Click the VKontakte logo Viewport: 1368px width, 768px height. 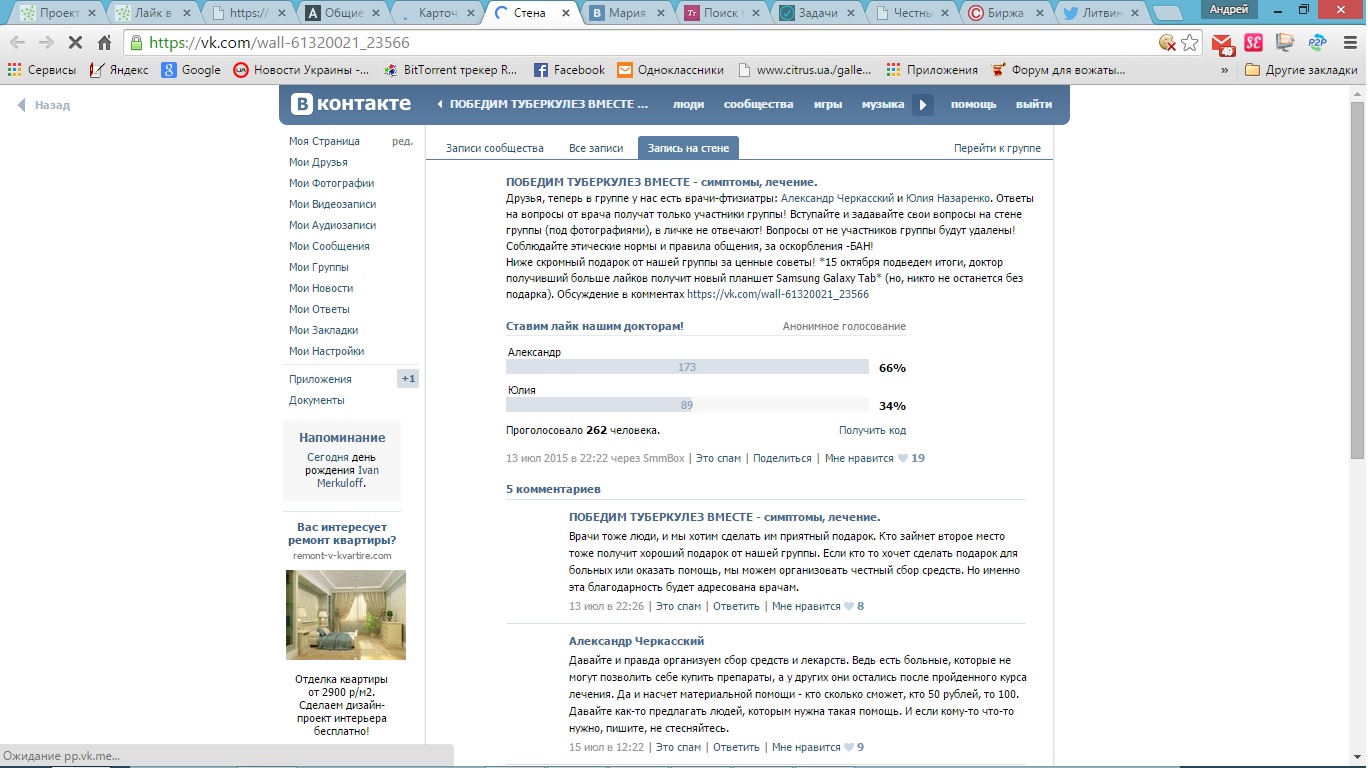[x=350, y=104]
